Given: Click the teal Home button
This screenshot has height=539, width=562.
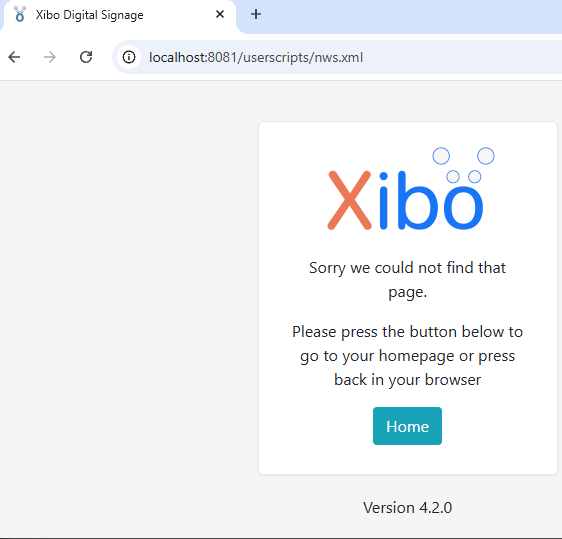Looking at the screenshot, I should [407, 426].
